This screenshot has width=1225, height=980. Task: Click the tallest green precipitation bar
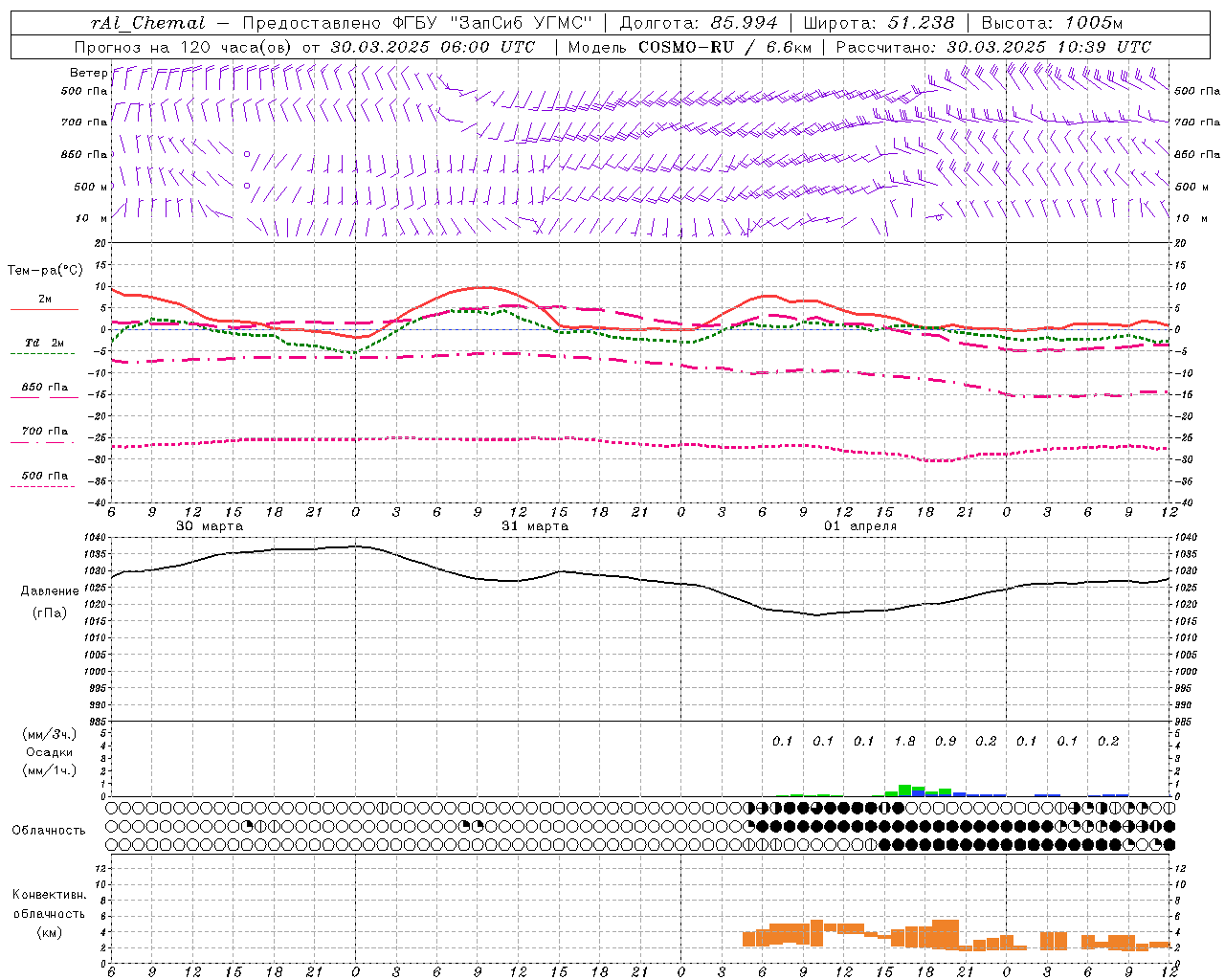904,791
